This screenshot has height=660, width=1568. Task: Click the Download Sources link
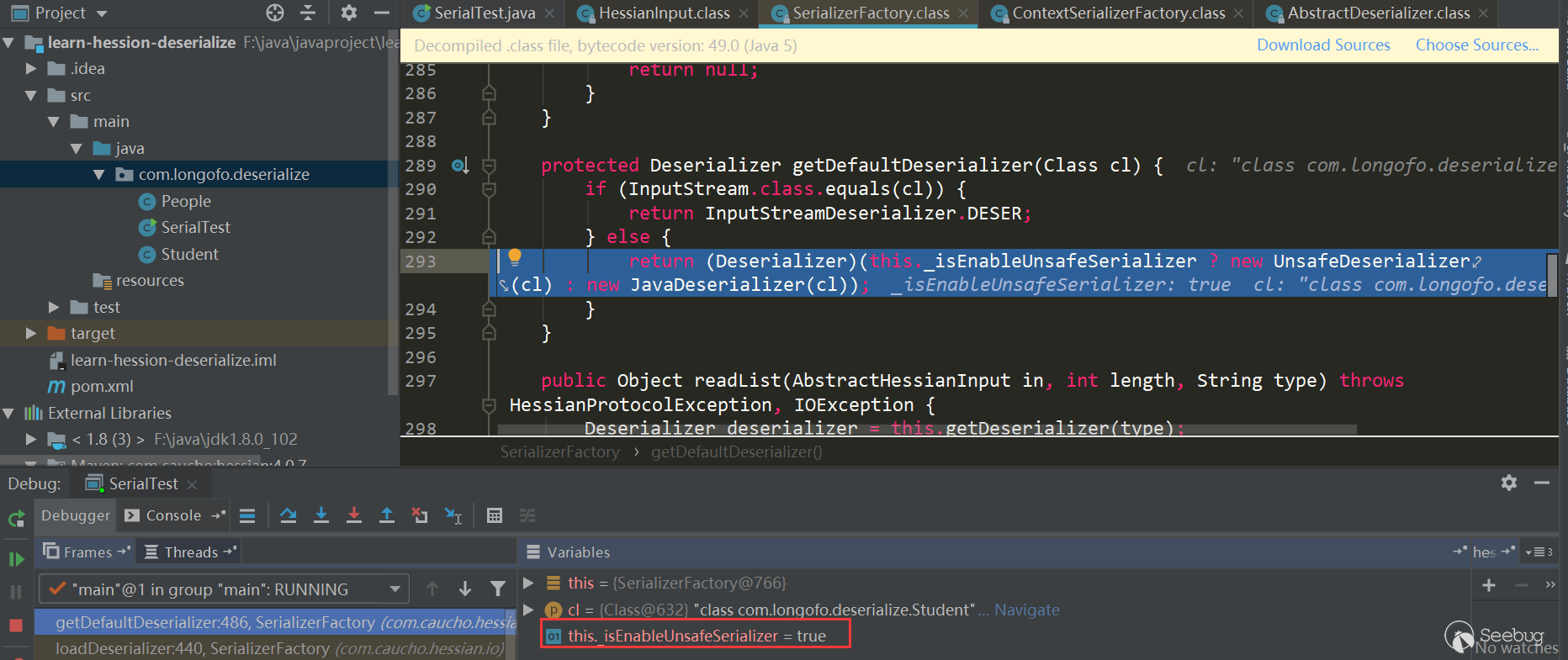click(x=1323, y=45)
